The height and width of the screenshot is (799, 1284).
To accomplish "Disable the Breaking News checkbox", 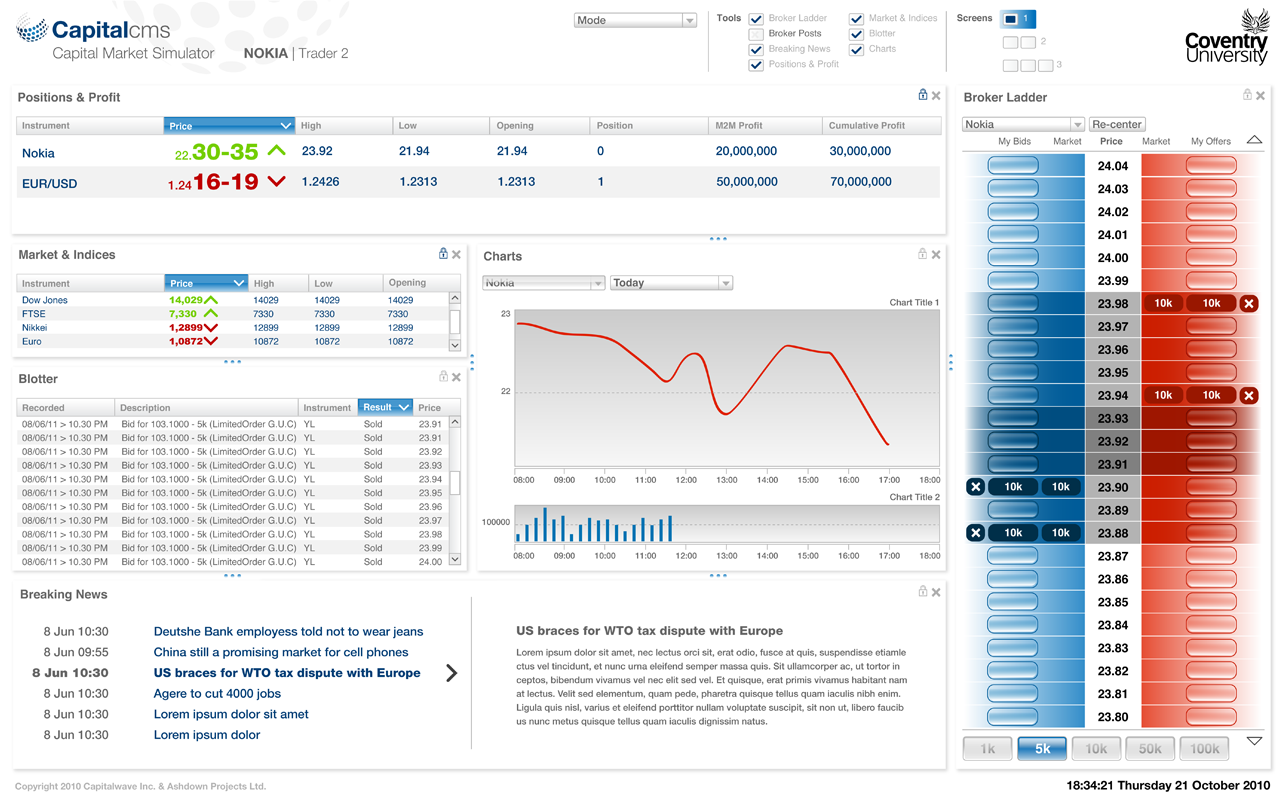I will click(x=756, y=49).
